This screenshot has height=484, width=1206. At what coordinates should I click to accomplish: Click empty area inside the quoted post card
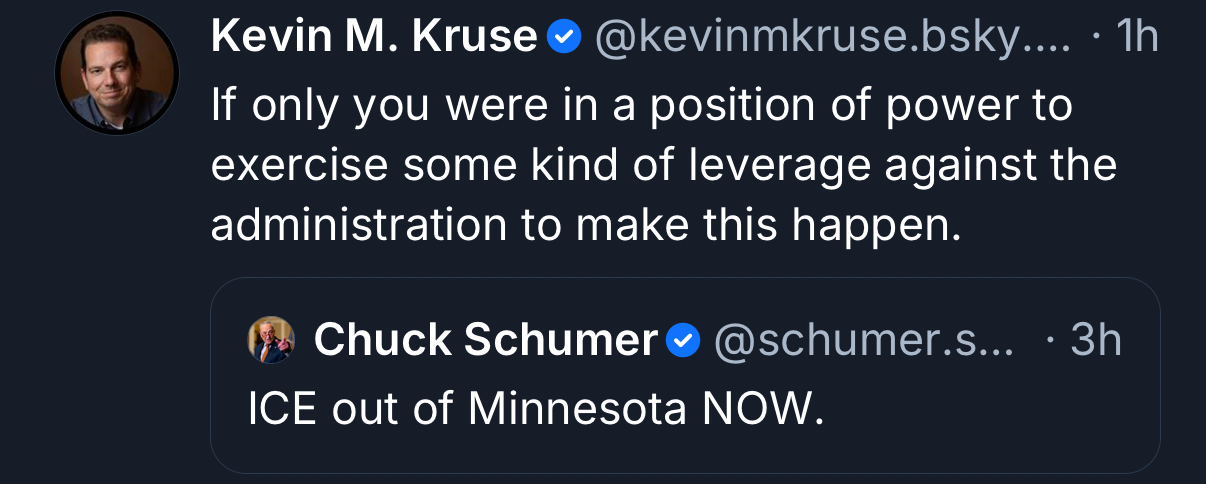(x=1000, y=420)
